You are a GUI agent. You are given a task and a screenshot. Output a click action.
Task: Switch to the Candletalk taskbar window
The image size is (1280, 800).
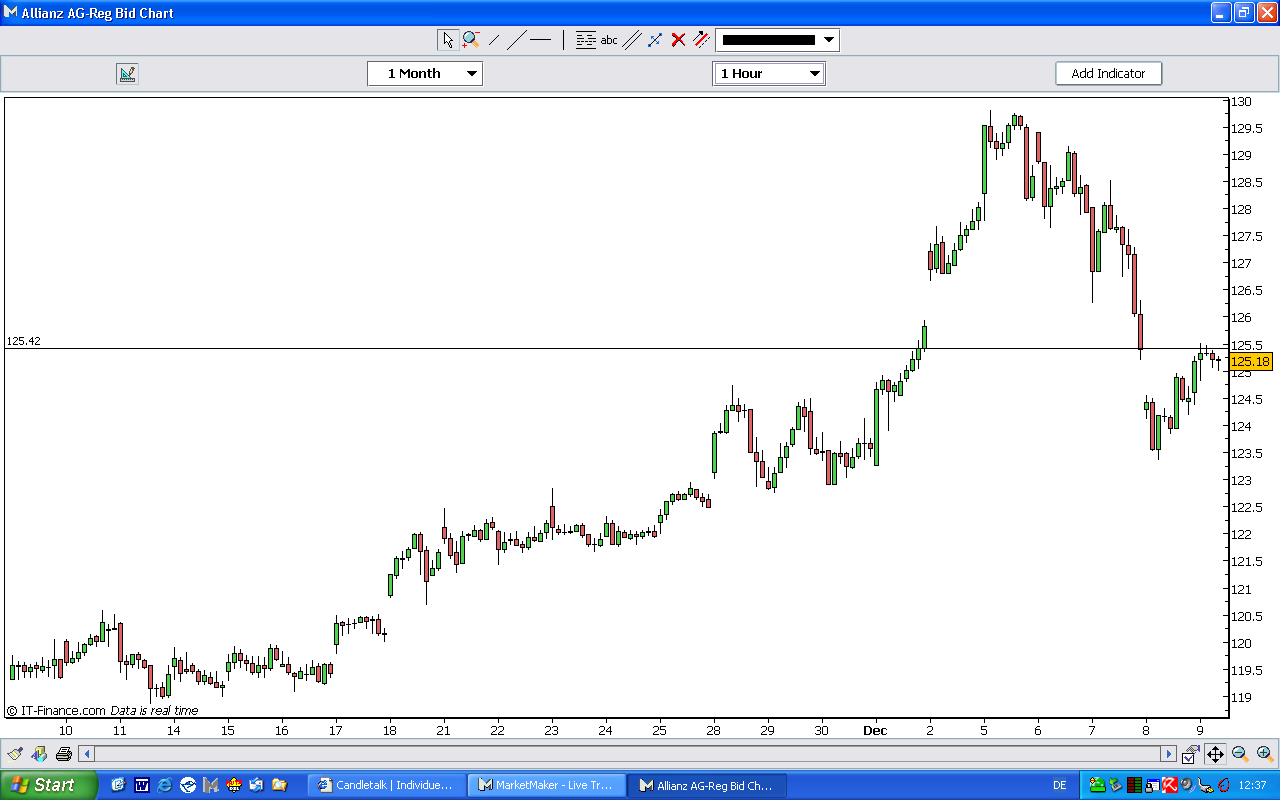tap(387, 785)
